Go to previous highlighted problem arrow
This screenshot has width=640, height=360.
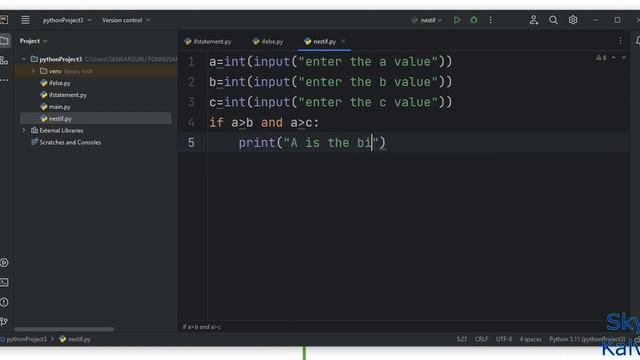613,58
